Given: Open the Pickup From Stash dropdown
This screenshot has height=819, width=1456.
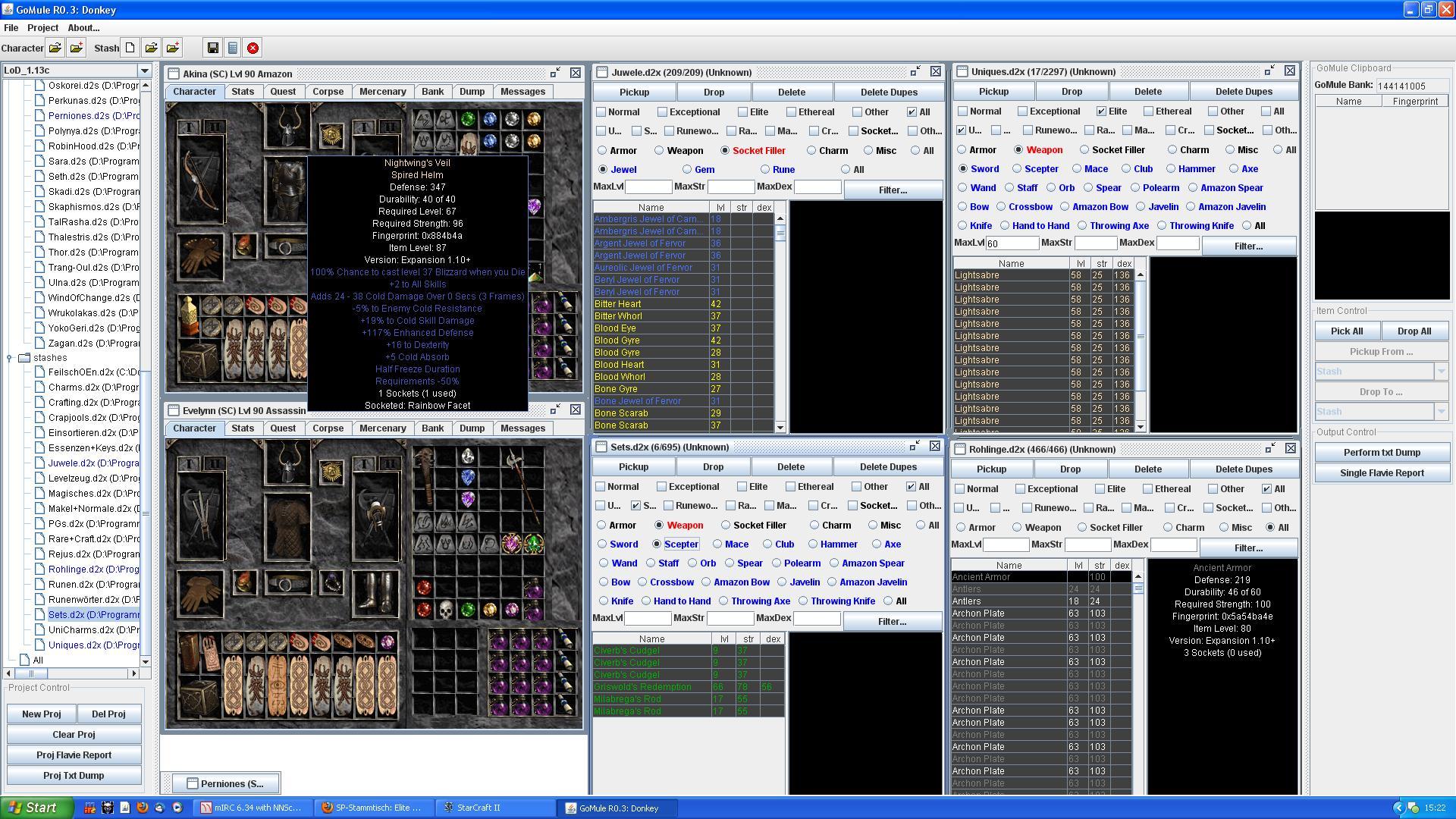Looking at the screenshot, I should (1441, 372).
